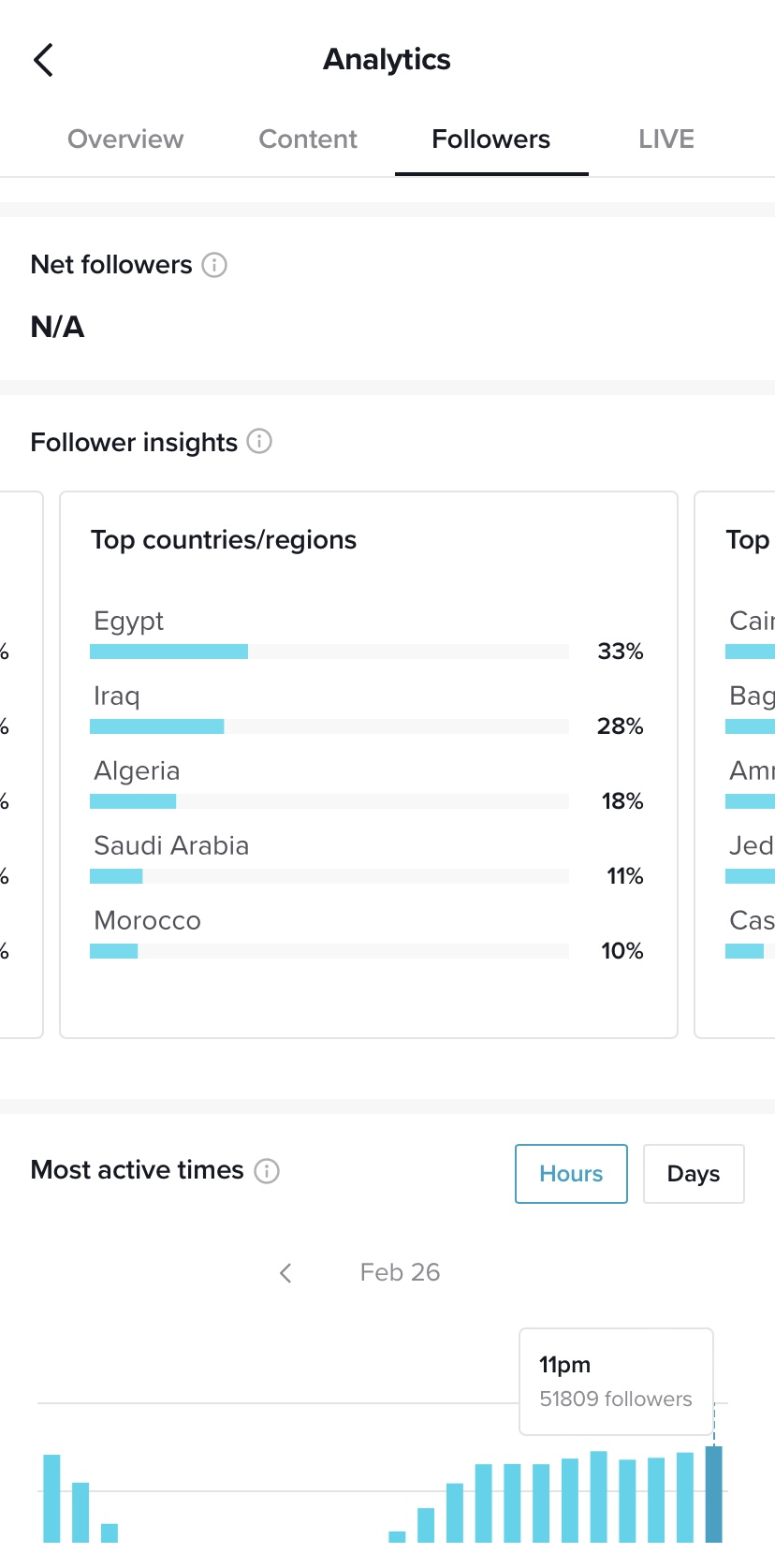Open Net followers info icon
This screenshot has width=775, height=1568.
pyautogui.click(x=214, y=265)
